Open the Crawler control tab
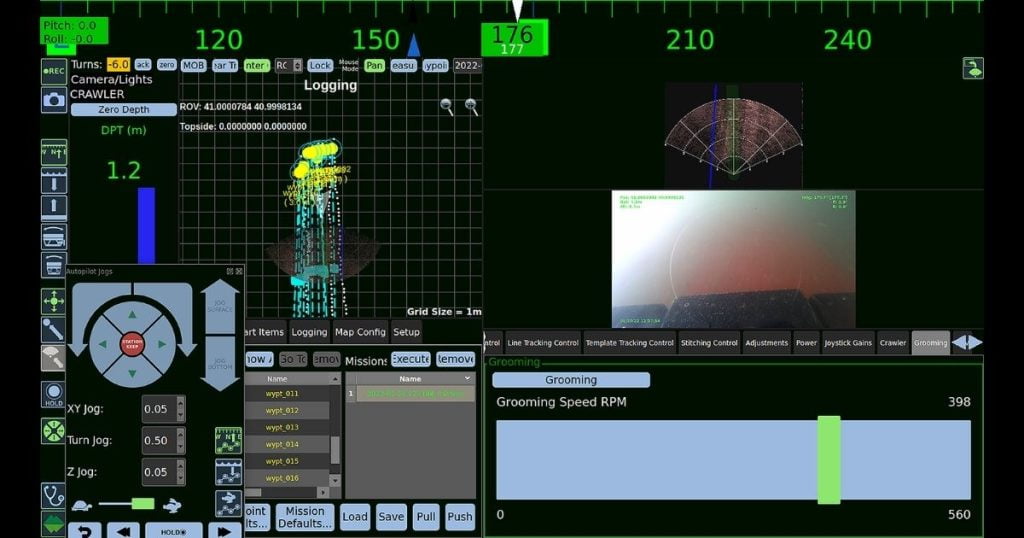 click(x=893, y=343)
